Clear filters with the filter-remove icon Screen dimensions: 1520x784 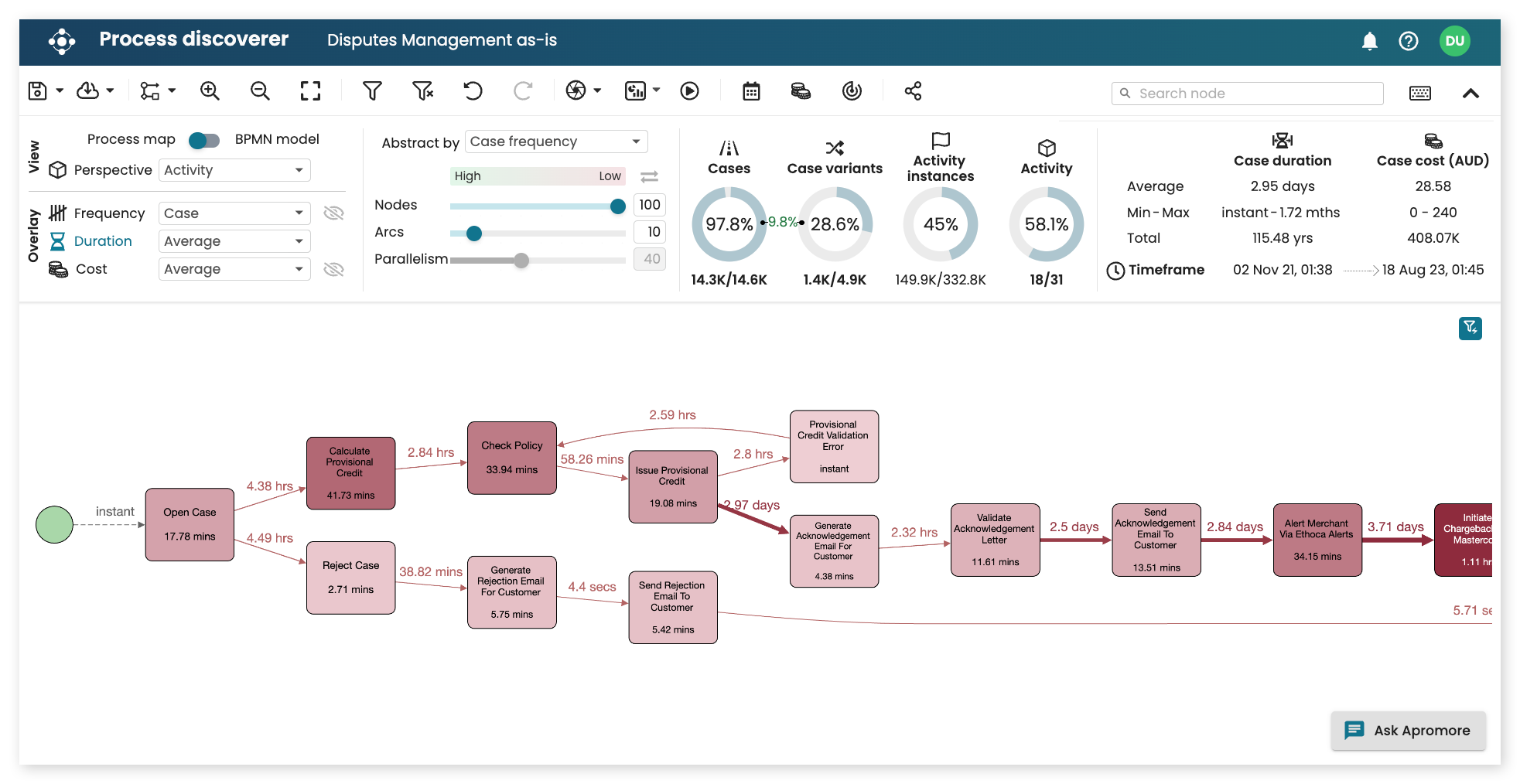(422, 90)
